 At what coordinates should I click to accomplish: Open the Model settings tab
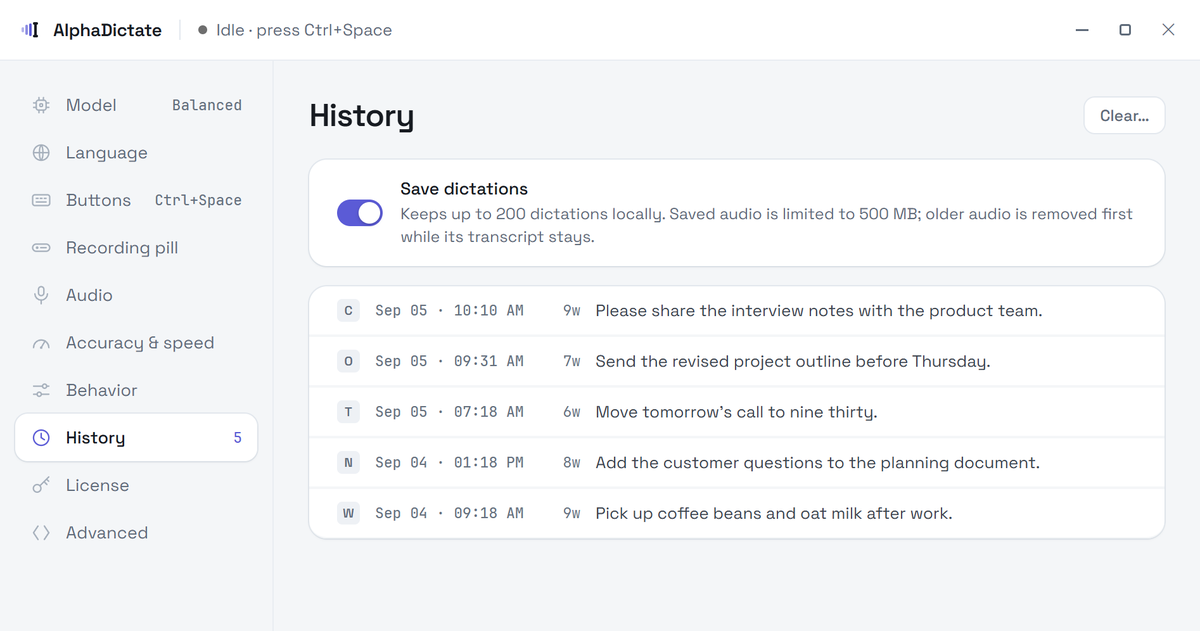(136, 105)
